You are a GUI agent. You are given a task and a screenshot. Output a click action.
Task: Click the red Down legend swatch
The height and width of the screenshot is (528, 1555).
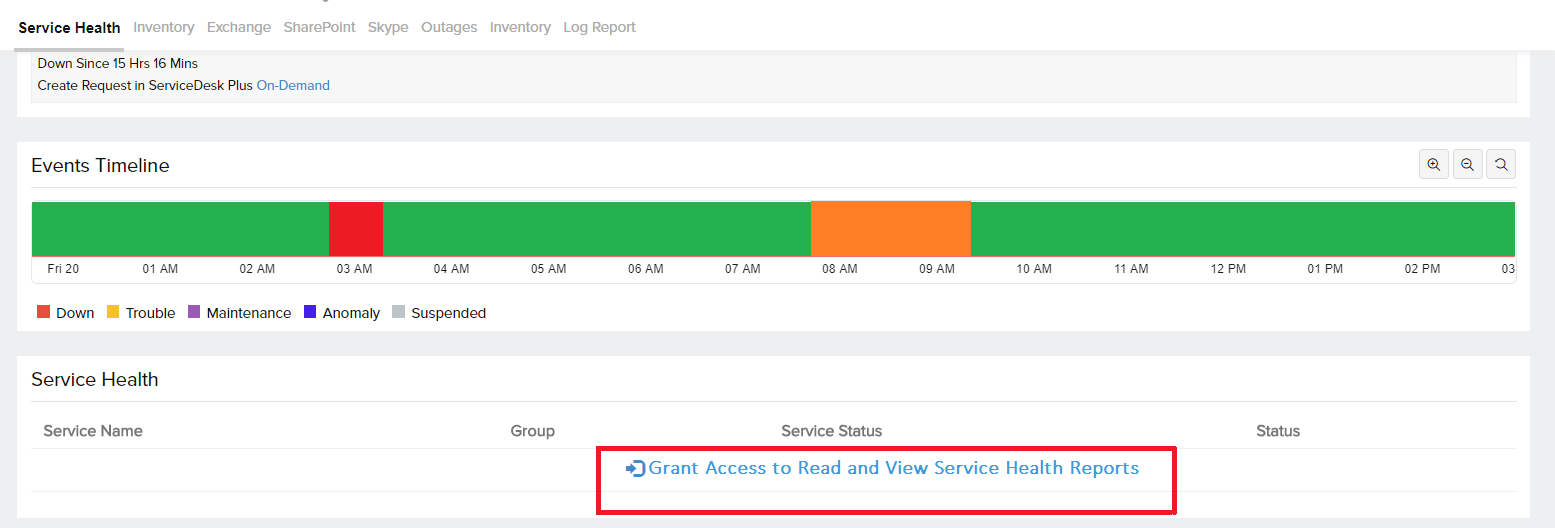(x=43, y=313)
